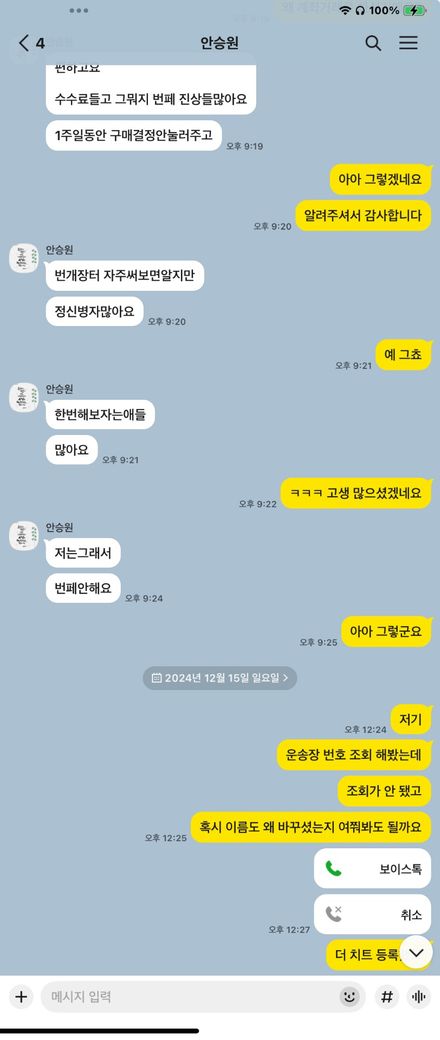
Task: Open the emoticon smiley picker
Action: point(349,996)
